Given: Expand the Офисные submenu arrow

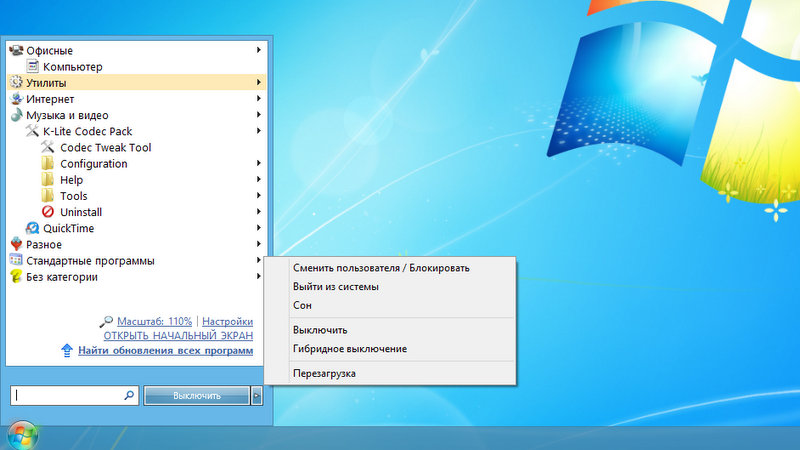Looking at the screenshot, I should [259, 50].
